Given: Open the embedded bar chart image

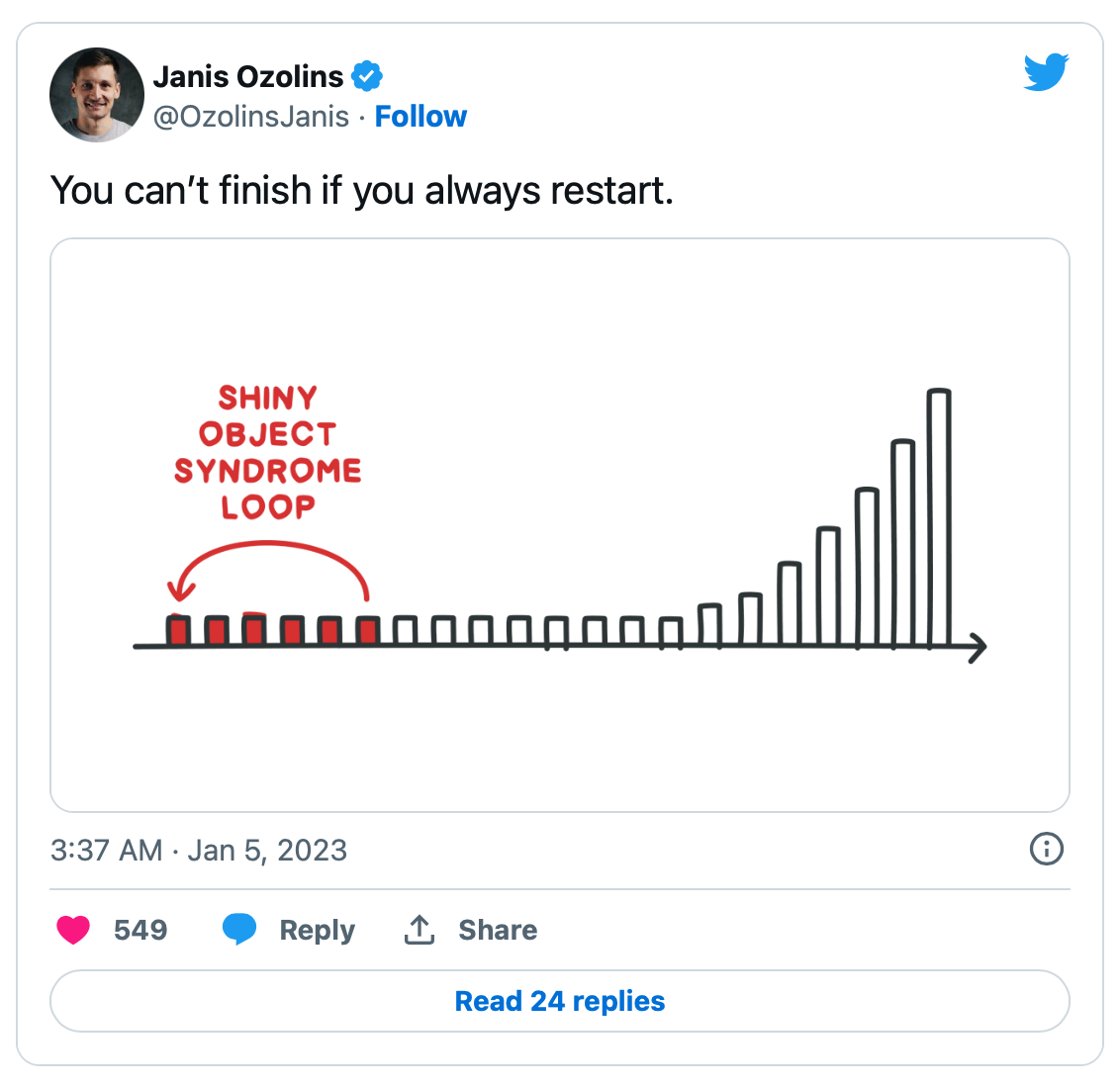Looking at the screenshot, I should (x=560, y=525).
